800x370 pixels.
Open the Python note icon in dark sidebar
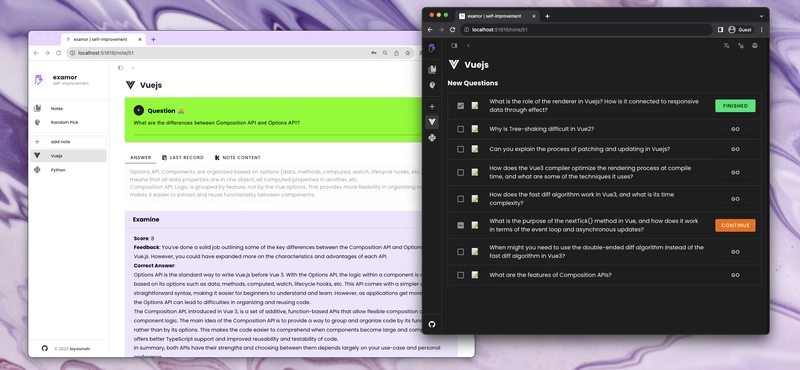coord(432,137)
